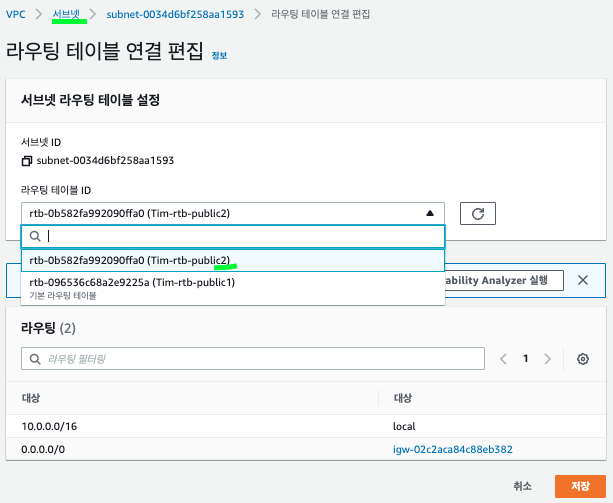Go to the 서브넷 breadcrumb link
This screenshot has width=613, height=503.
pyautogui.click(x=66, y=14)
